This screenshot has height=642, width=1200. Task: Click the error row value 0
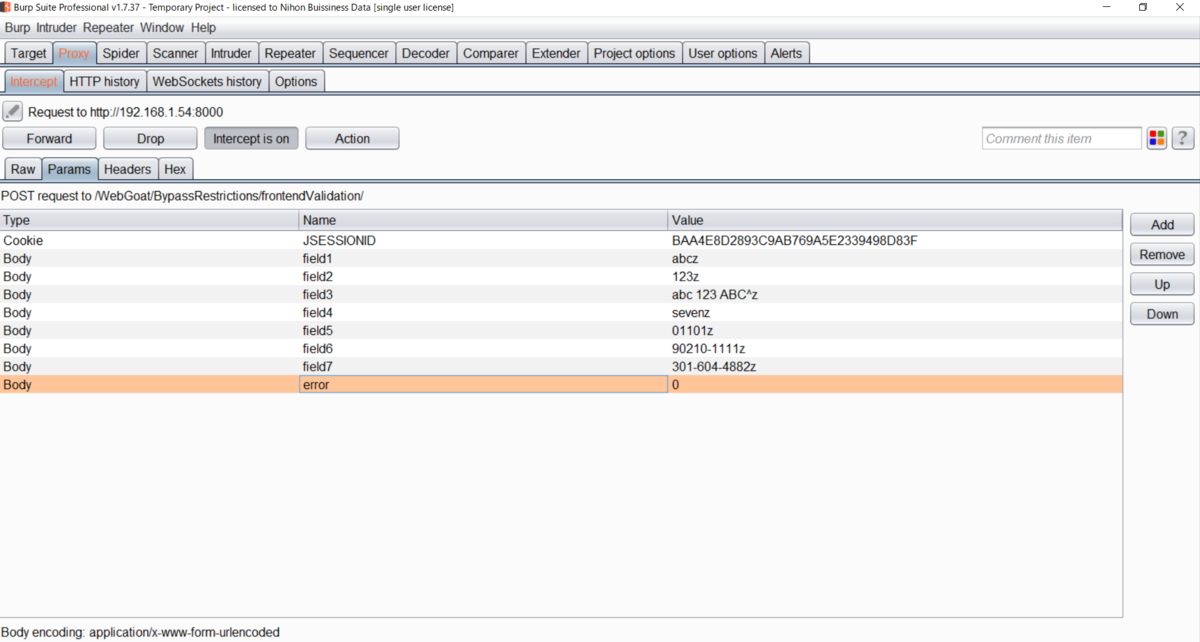coord(895,385)
